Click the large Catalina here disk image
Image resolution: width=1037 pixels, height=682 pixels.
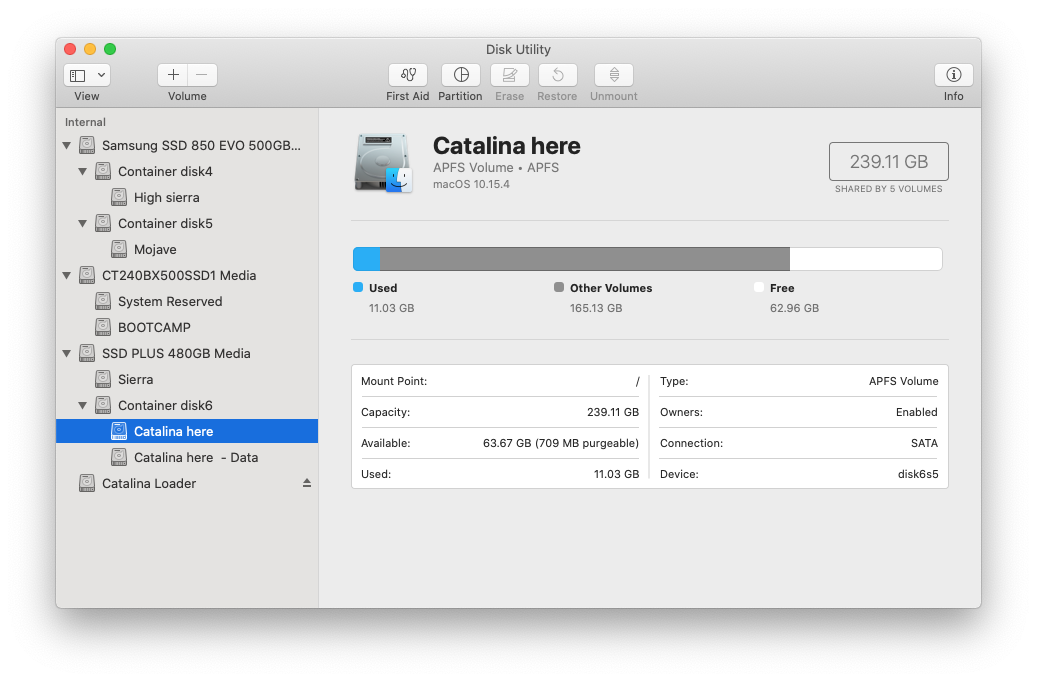point(384,163)
